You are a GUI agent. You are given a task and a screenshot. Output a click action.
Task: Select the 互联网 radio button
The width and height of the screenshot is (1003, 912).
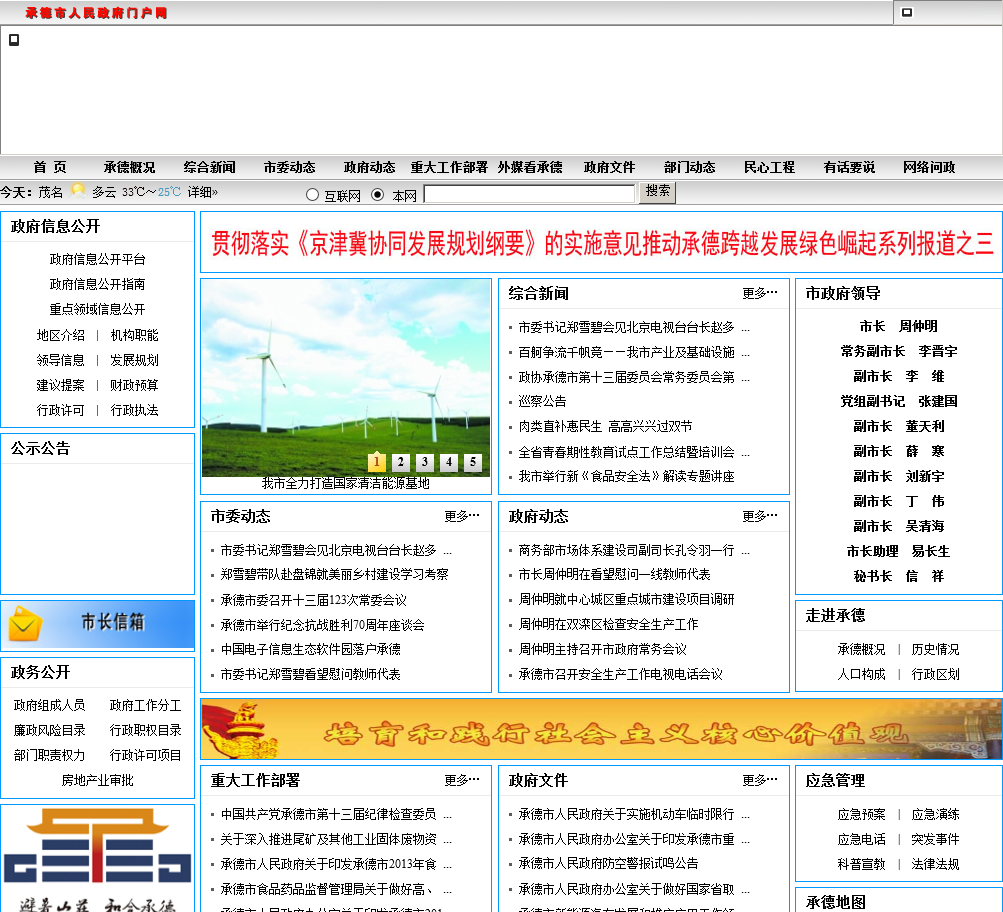point(312,194)
